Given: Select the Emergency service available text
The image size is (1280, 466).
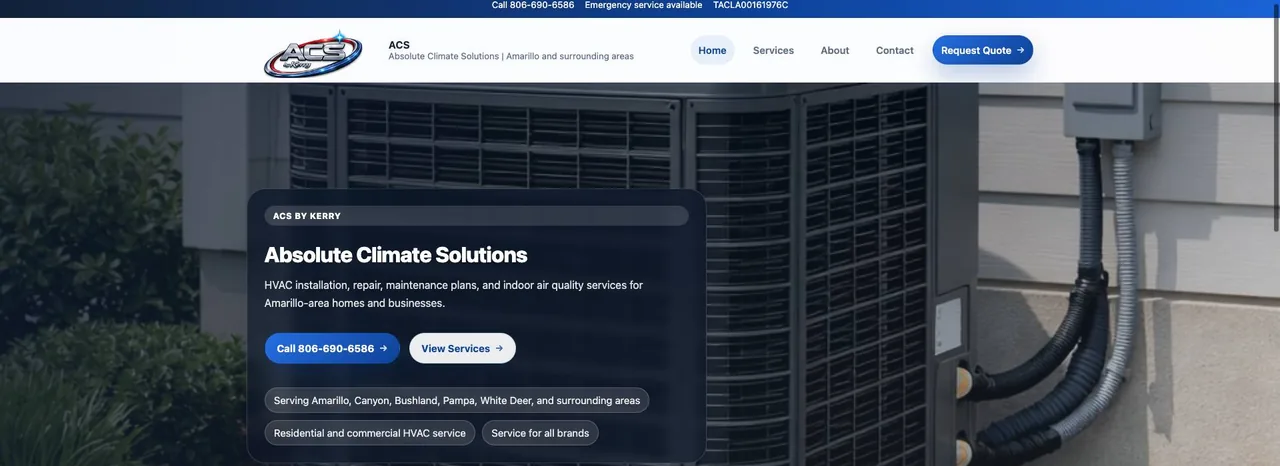Looking at the screenshot, I should tap(643, 5).
